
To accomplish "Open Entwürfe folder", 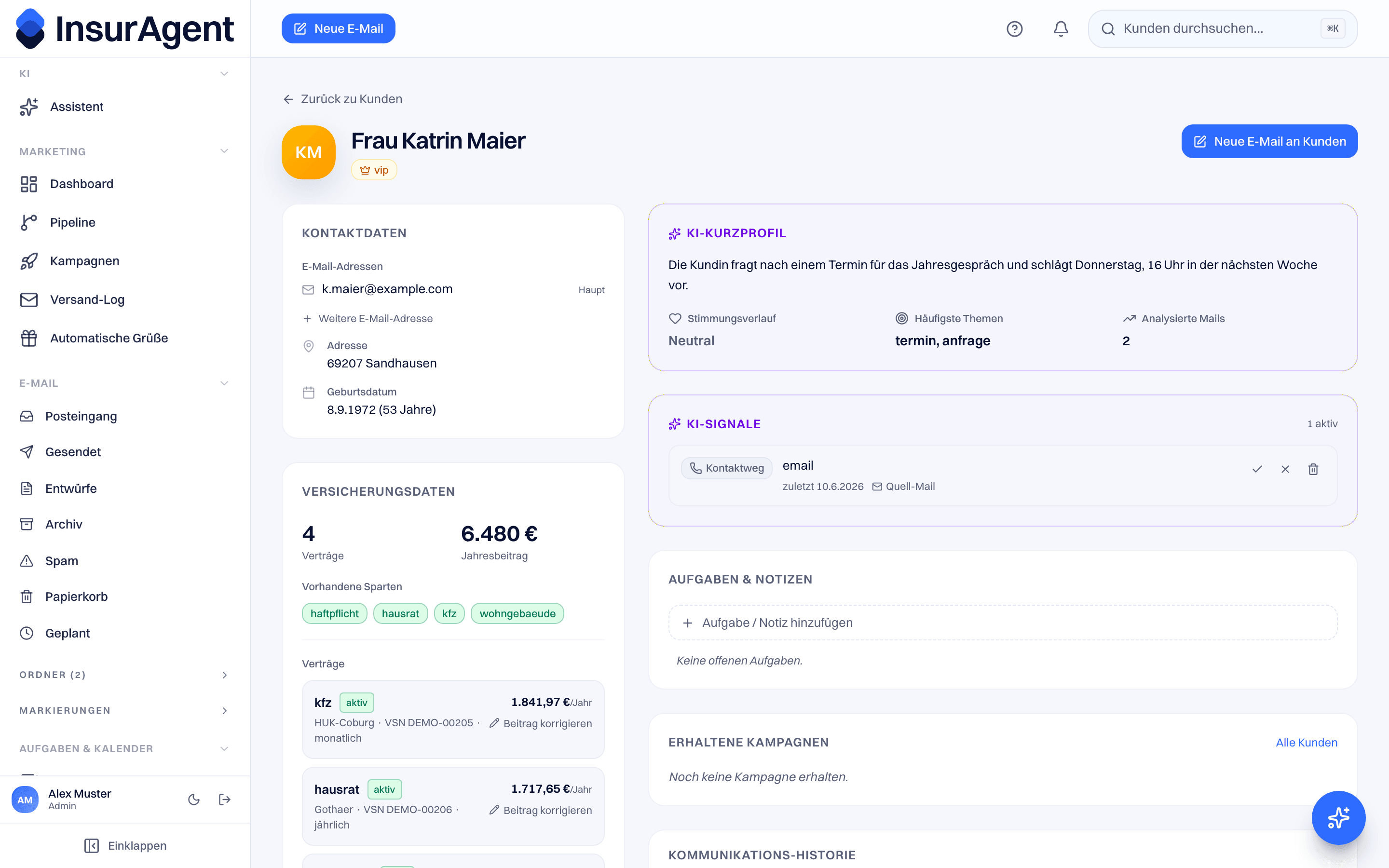I will click(x=124, y=488).
